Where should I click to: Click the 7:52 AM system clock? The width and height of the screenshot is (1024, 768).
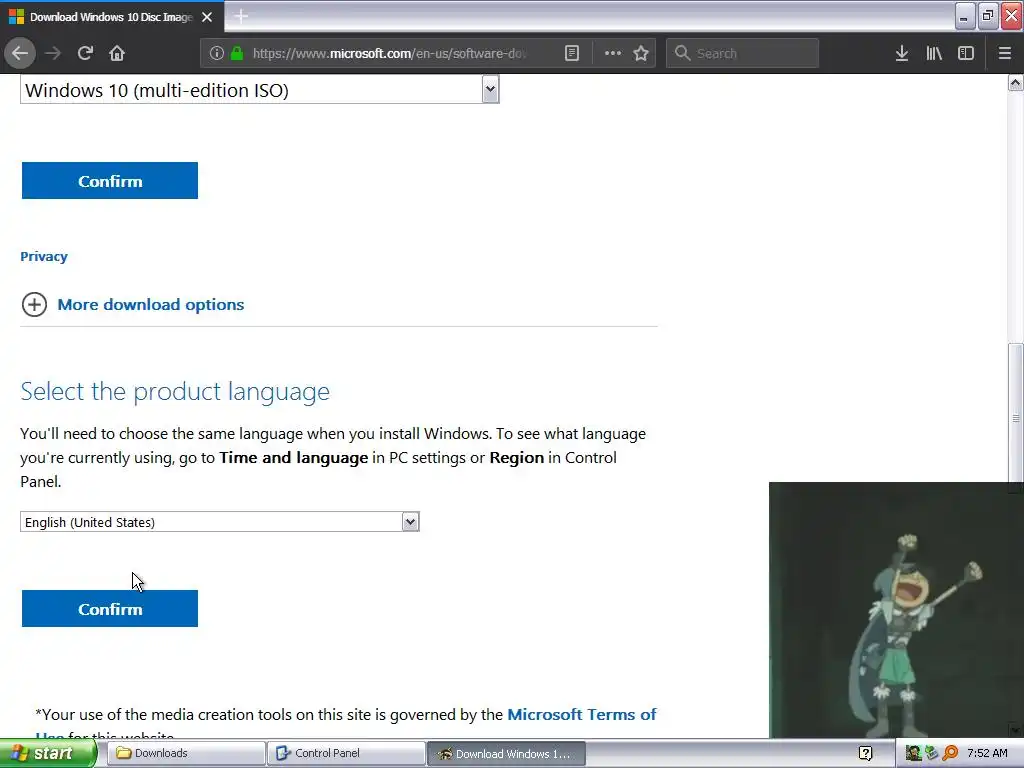(987, 753)
